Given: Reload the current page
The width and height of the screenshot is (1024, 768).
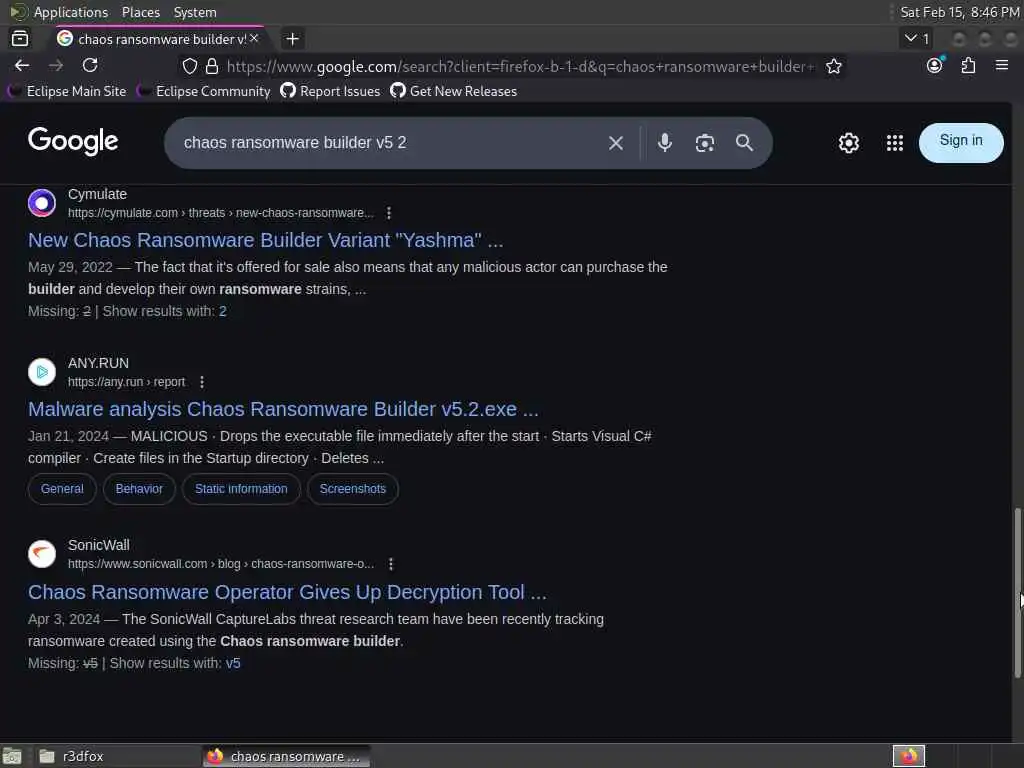Looking at the screenshot, I should pyautogui.click(x=90, y=65).
